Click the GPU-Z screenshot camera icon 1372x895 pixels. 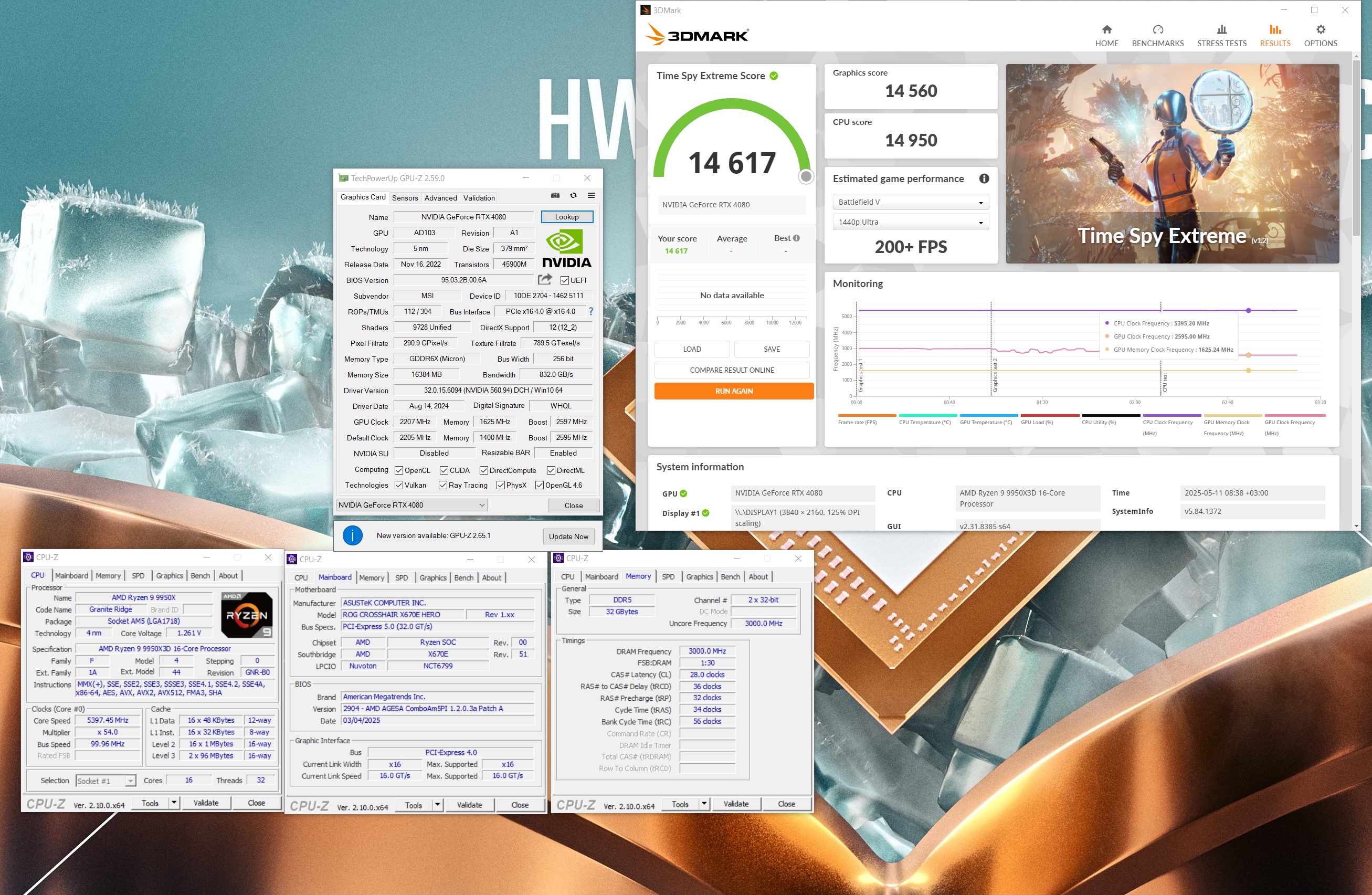click(555, 195)
